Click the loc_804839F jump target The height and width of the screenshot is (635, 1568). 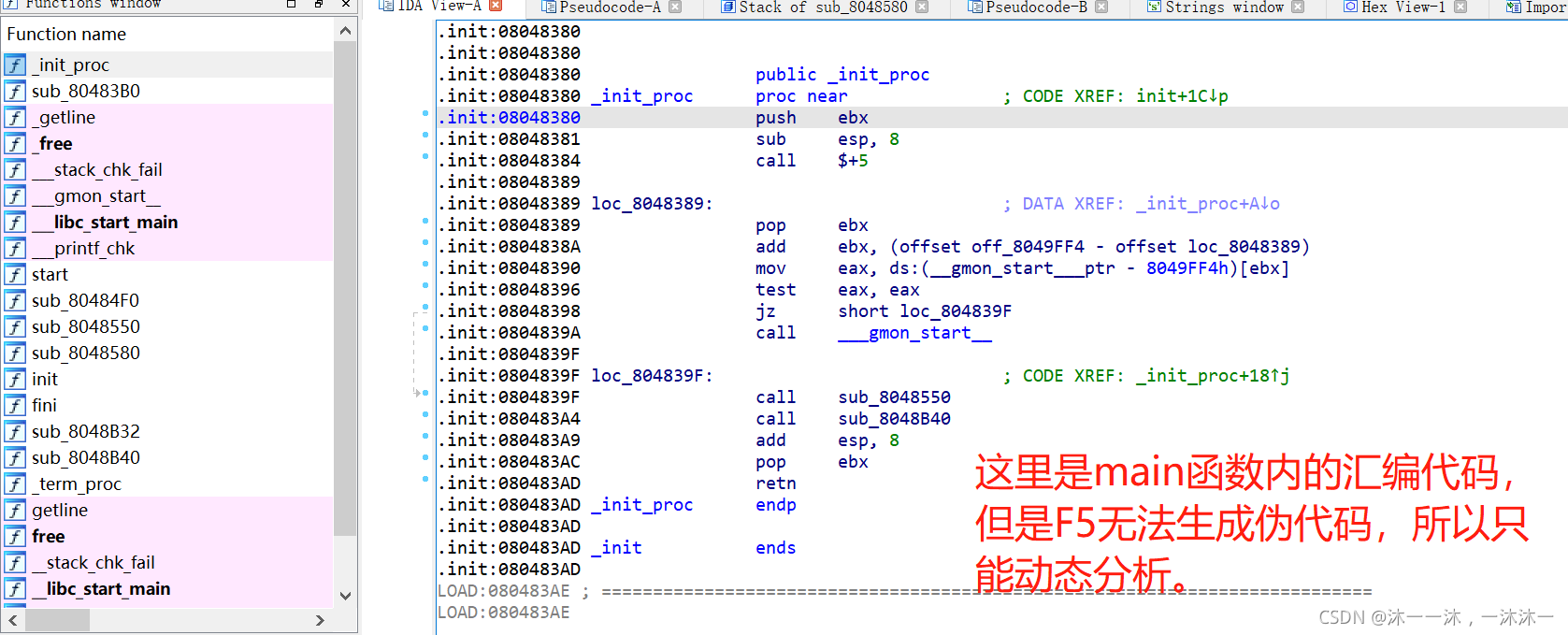point(956,311)
